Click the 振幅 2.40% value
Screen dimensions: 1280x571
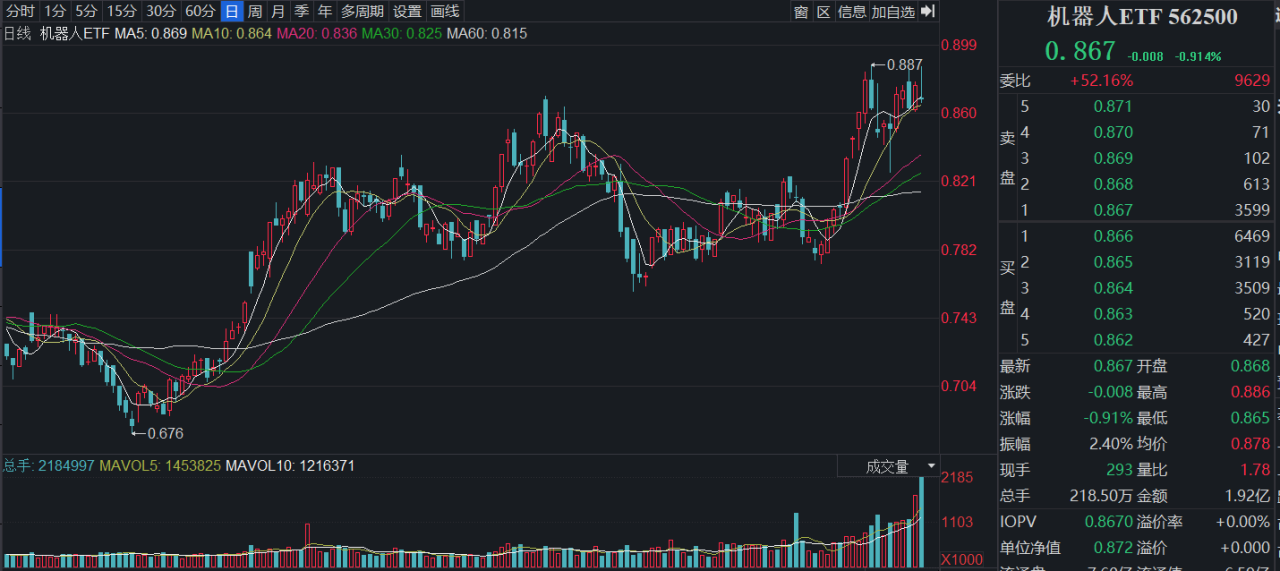pyautogui.click(x=1111, y=444)
